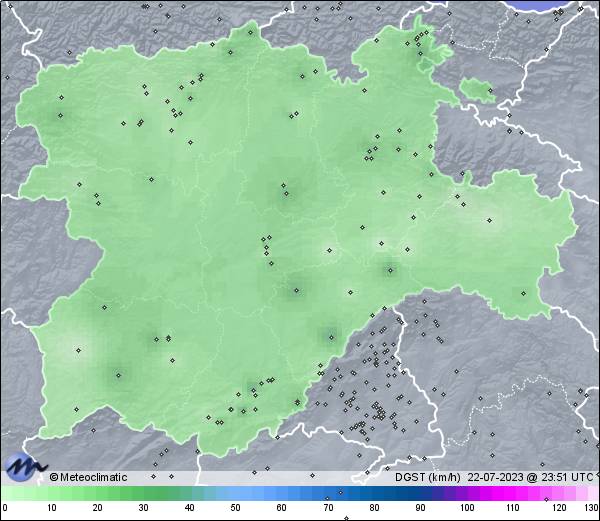The image size is (600, 521).
Task: Click the 0 value on the scale
Action: click(x=5, y=508)
